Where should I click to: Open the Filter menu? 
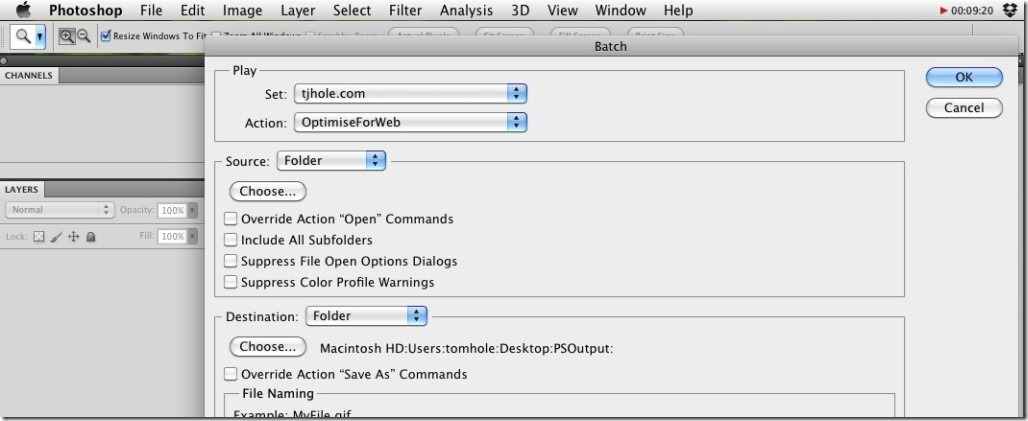point(405,11)
